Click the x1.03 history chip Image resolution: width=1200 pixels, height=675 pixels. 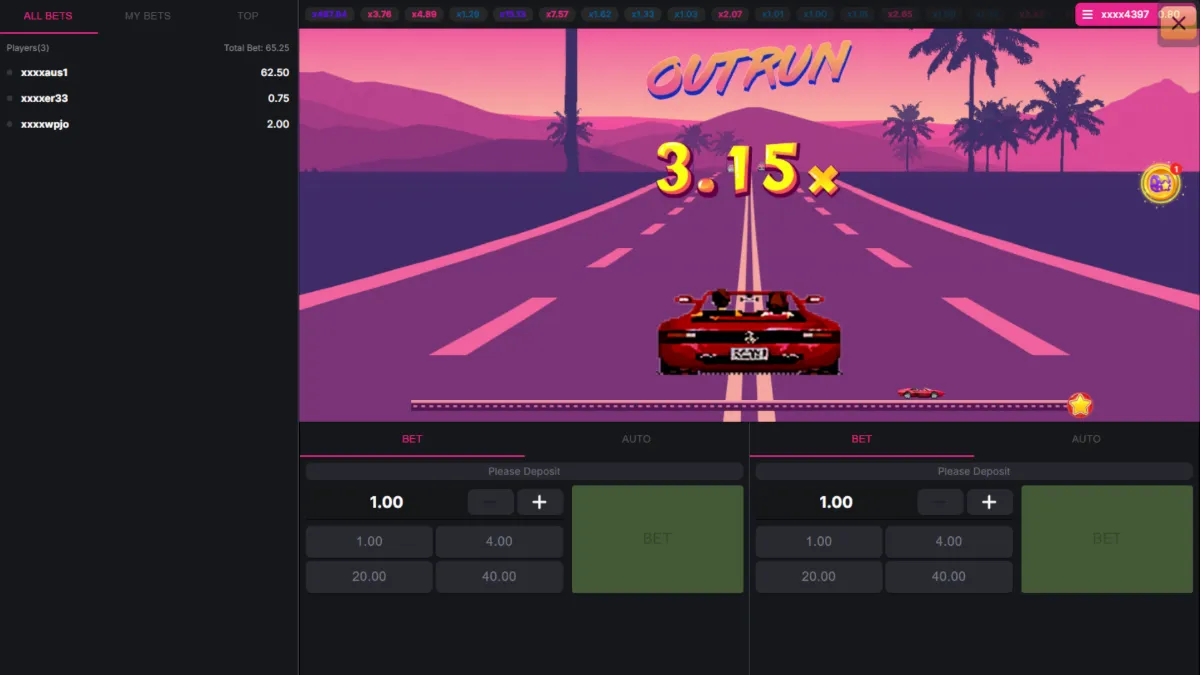tap(686, 14)
